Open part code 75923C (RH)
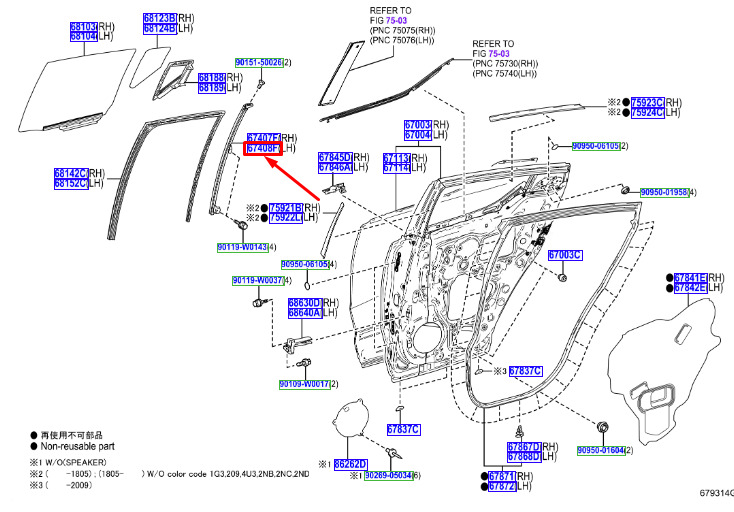The width and height of the screenshot is (734, 512). pos(647,102)
